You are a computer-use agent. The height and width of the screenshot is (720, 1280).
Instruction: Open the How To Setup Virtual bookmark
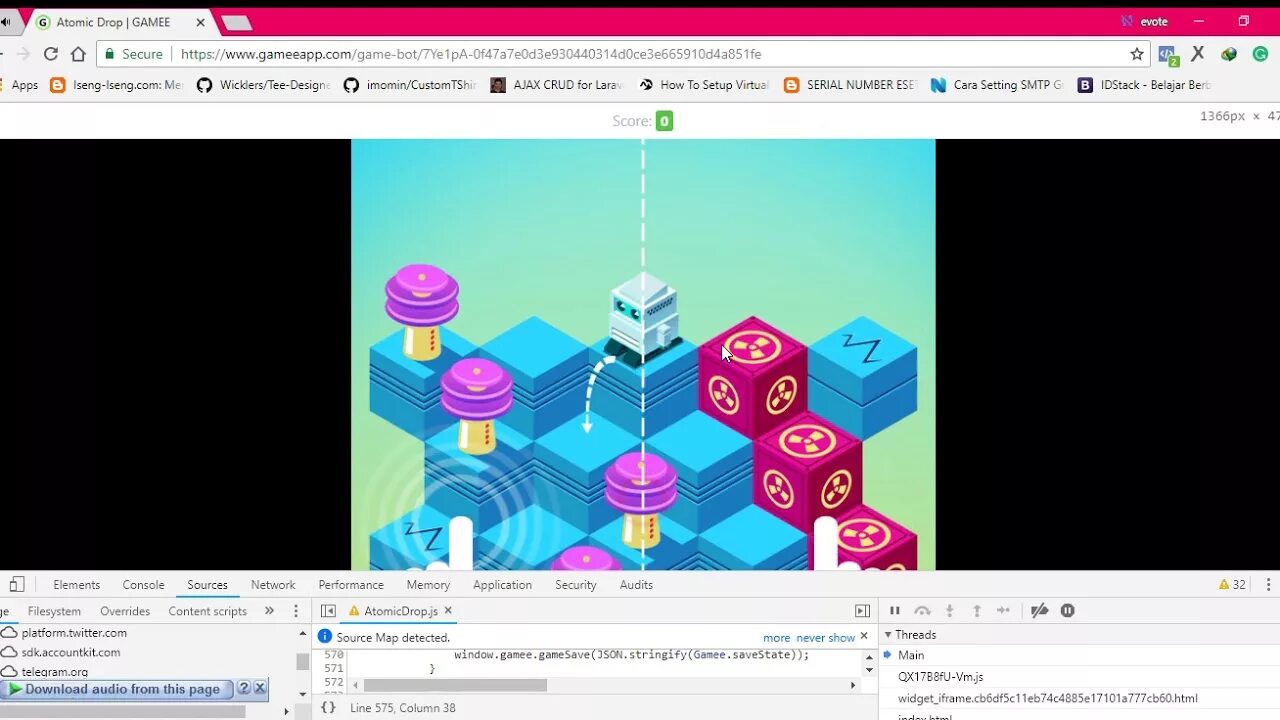click(704, 85)
